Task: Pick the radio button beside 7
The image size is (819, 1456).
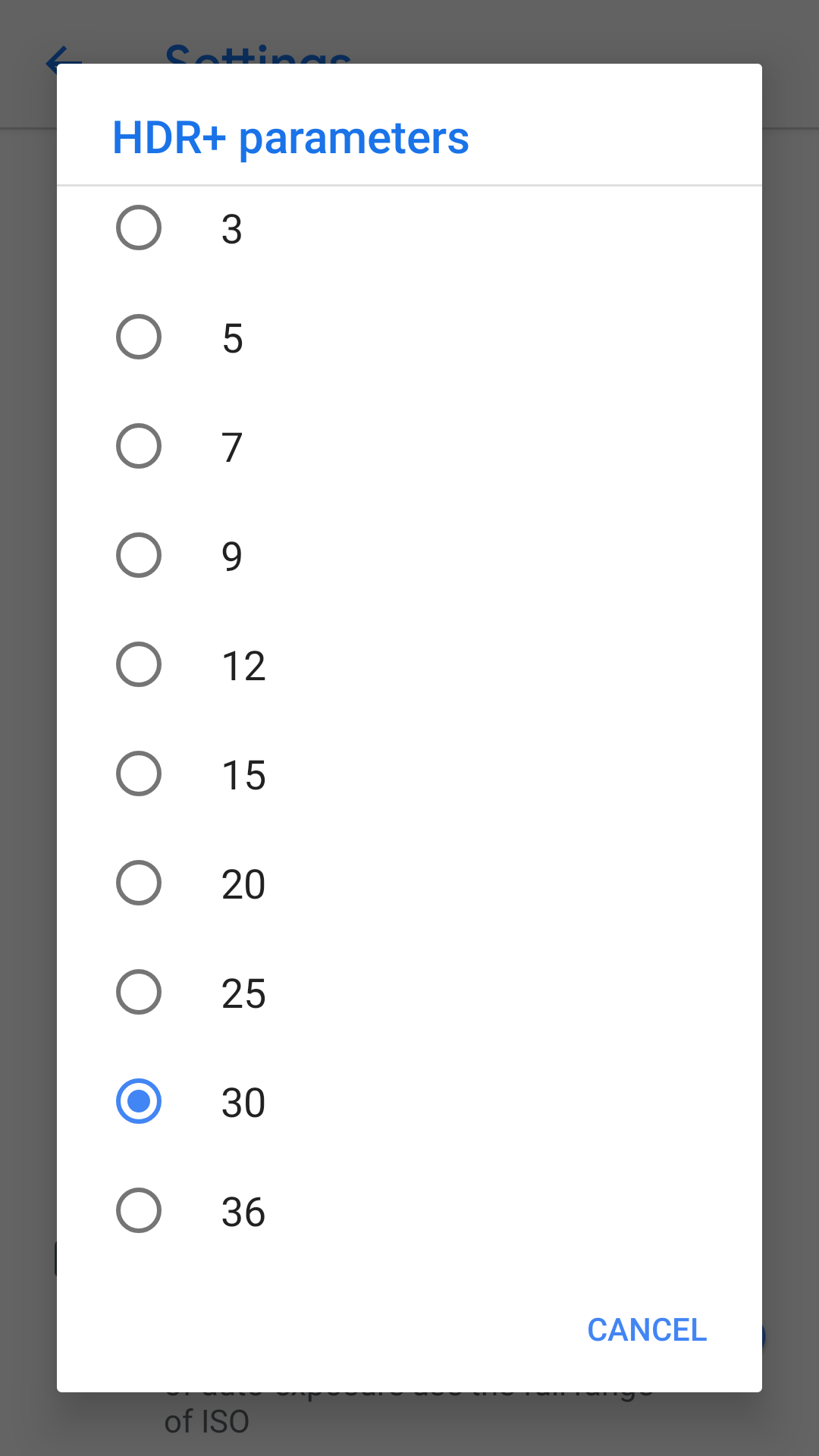Action: [x=139, y=446]
